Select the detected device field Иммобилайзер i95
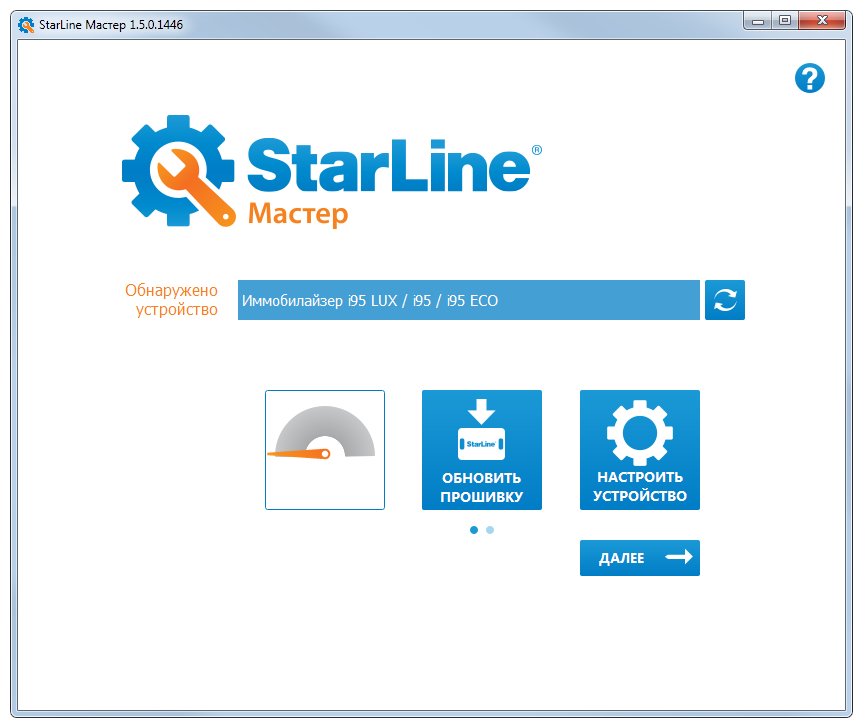 tap(468, 300)
